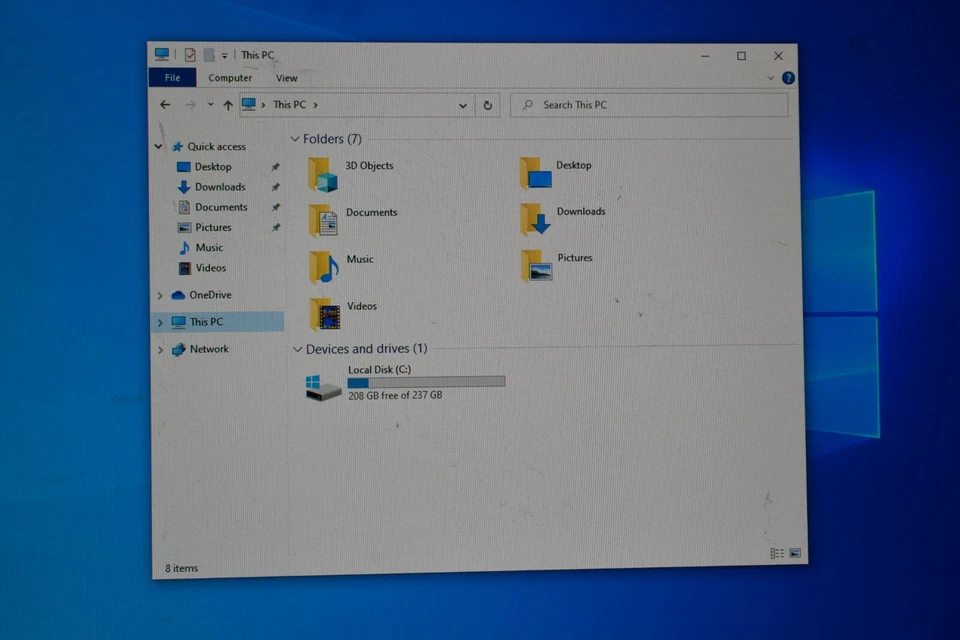
Task: Open the Videos folder icon in Folders
Action: tap(324, 314)
